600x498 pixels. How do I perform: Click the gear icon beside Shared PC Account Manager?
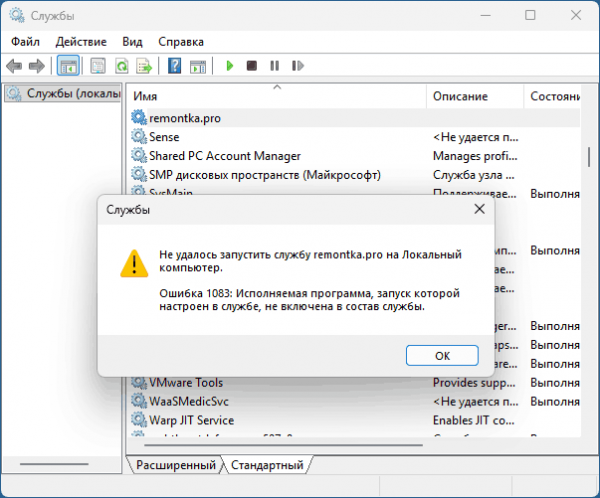tap(139, 155)
